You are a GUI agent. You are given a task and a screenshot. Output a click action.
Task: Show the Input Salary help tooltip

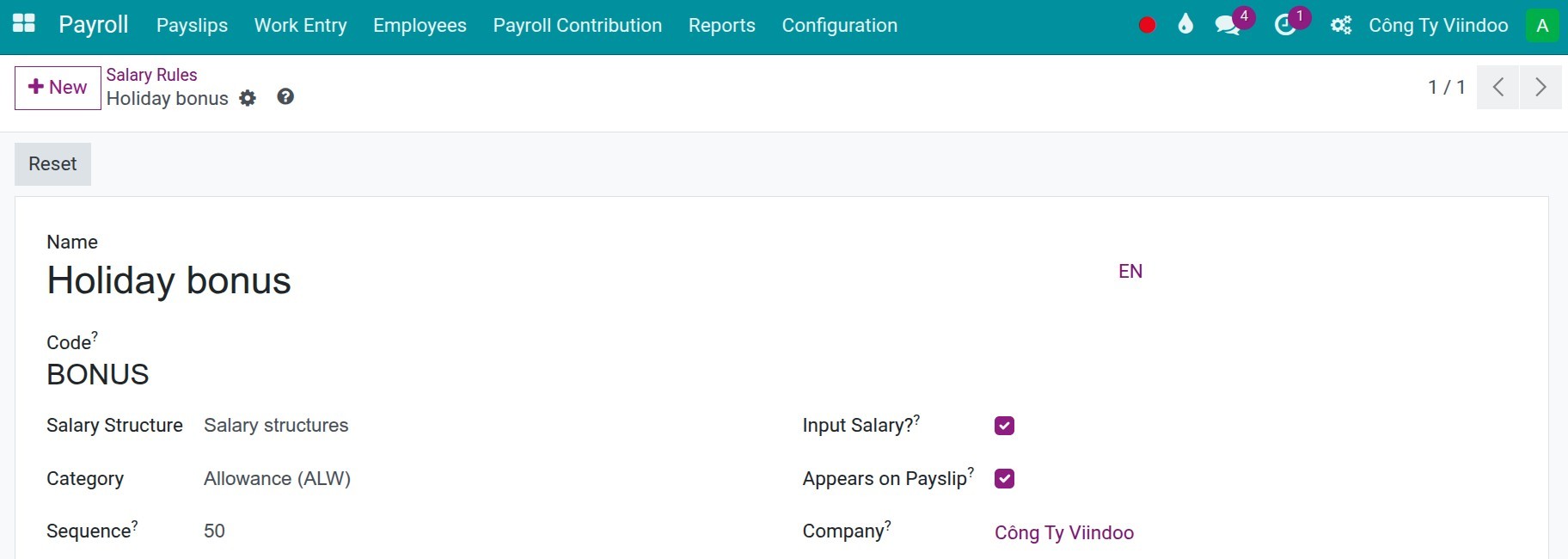tap(916, 419)
